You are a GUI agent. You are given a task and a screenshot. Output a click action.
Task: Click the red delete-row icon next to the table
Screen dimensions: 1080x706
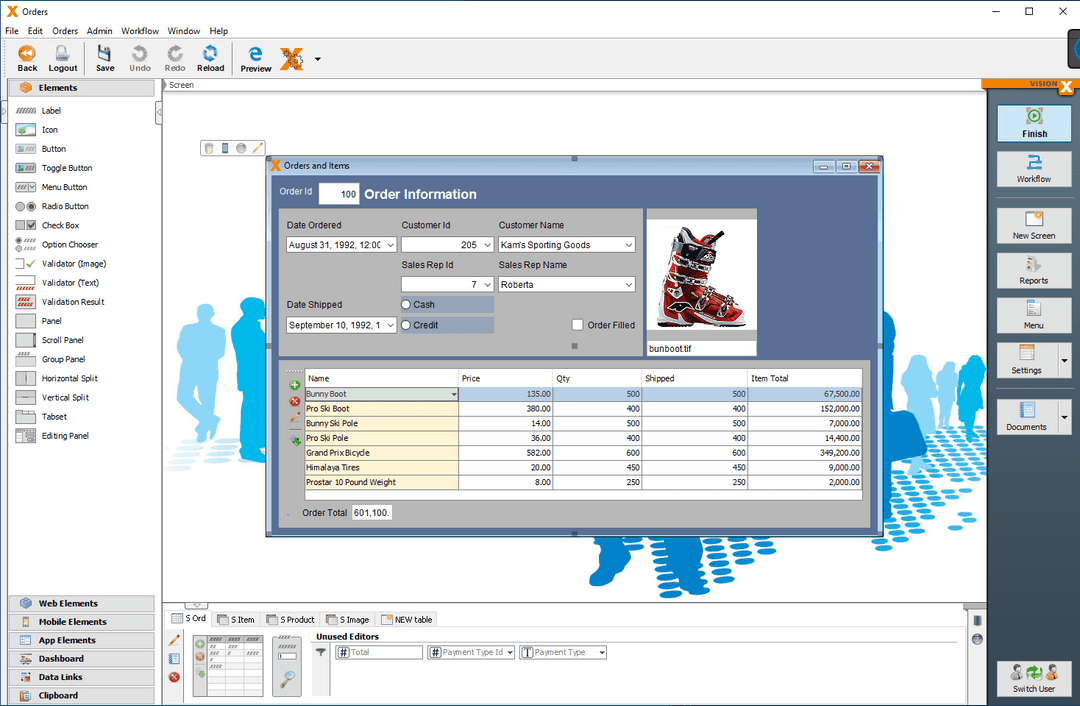click(293, 401)
